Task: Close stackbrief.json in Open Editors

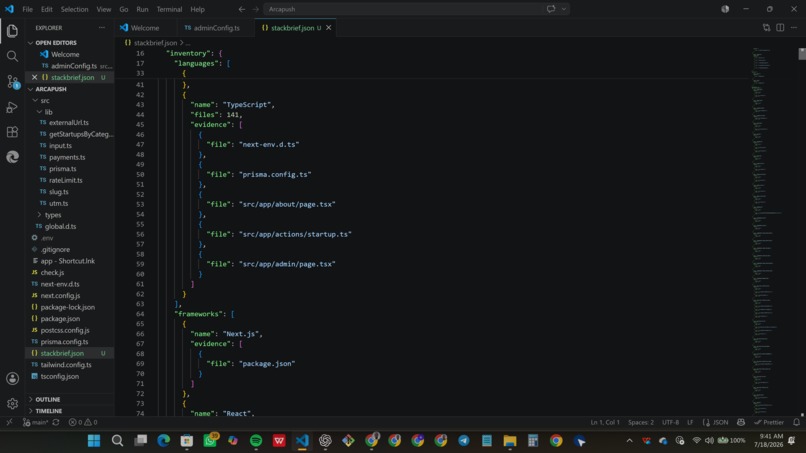Action: point(34,77)
